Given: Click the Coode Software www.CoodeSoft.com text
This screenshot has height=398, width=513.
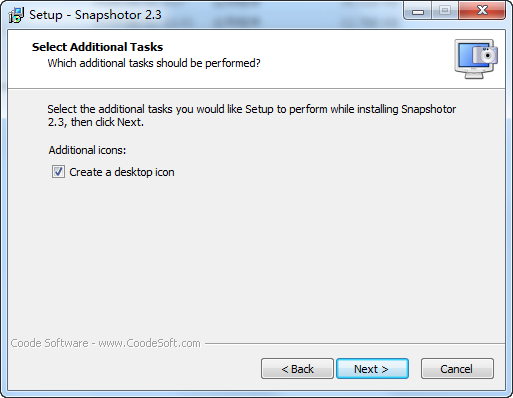Looking at the screenshot, I should point(106,343).
